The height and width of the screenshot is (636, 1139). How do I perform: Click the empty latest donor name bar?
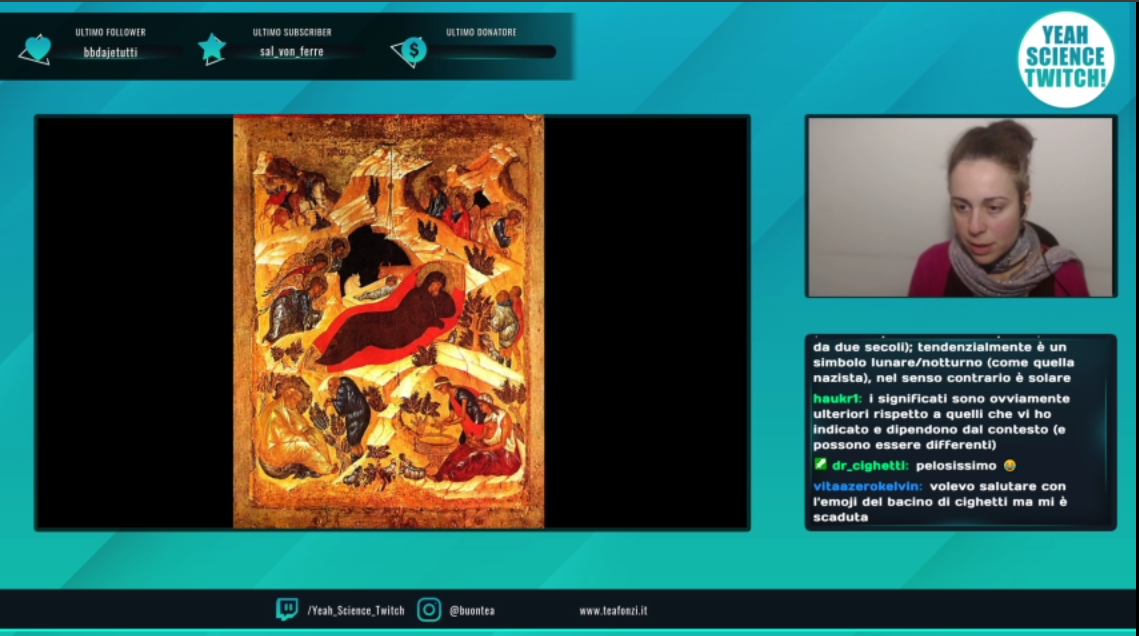[492, 52]
